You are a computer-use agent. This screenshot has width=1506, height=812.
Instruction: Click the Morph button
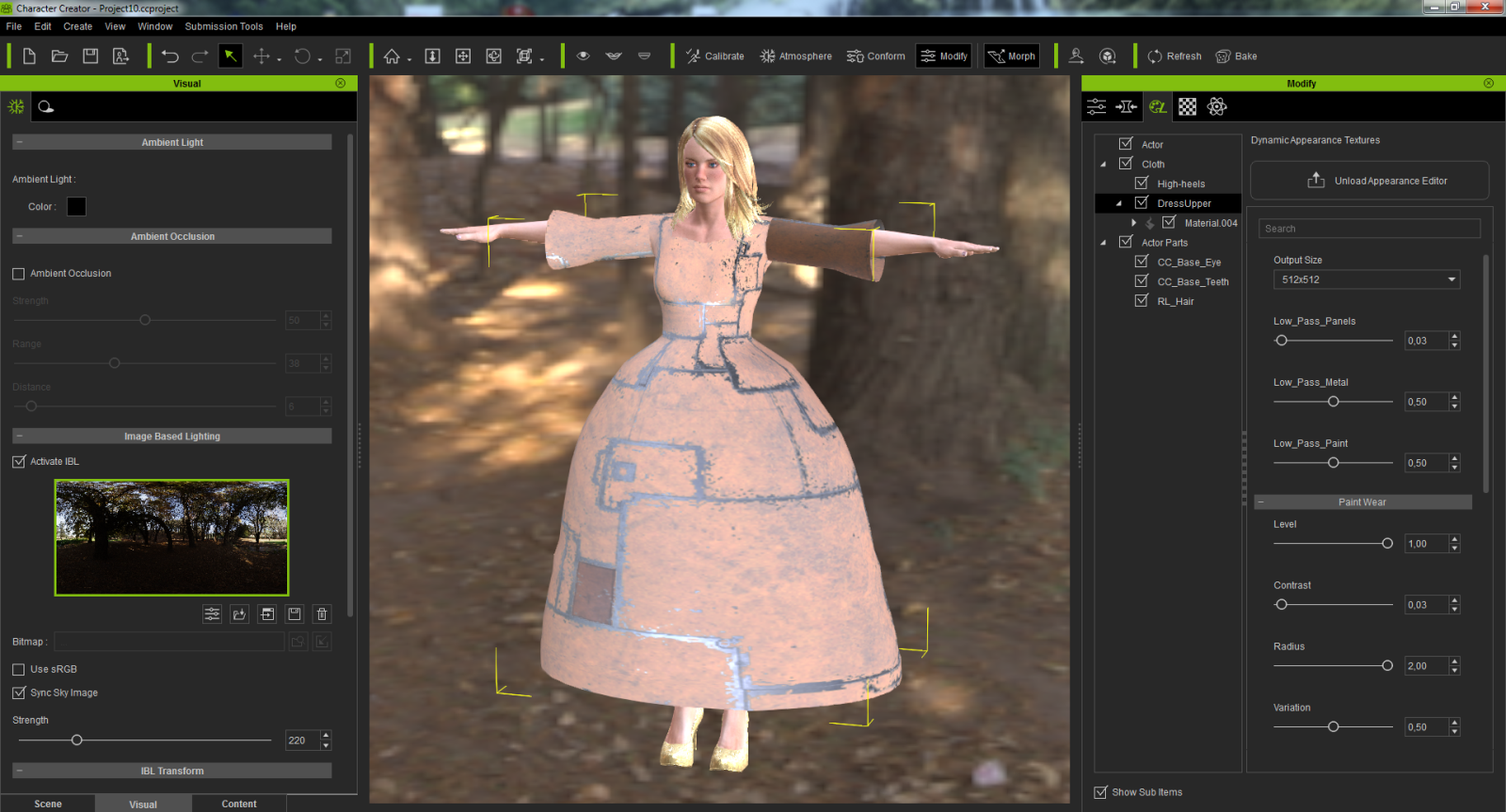1012,56
